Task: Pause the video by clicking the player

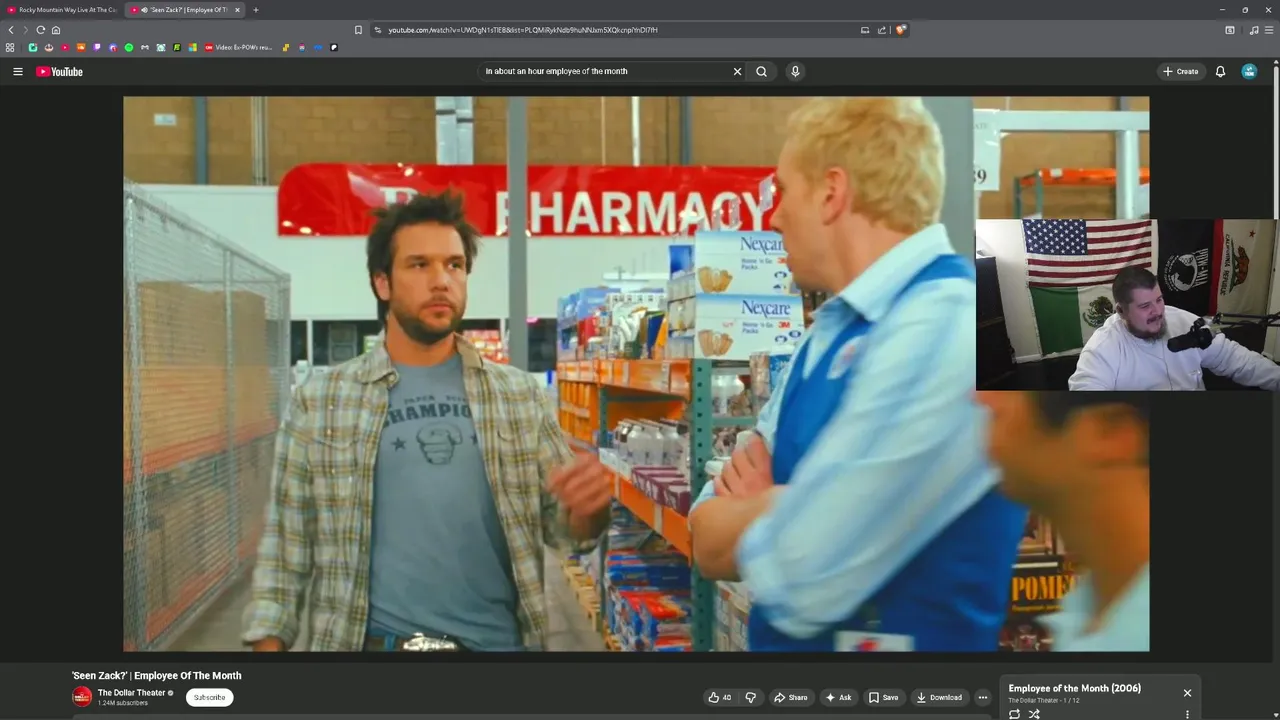Action: click(636, 374)
